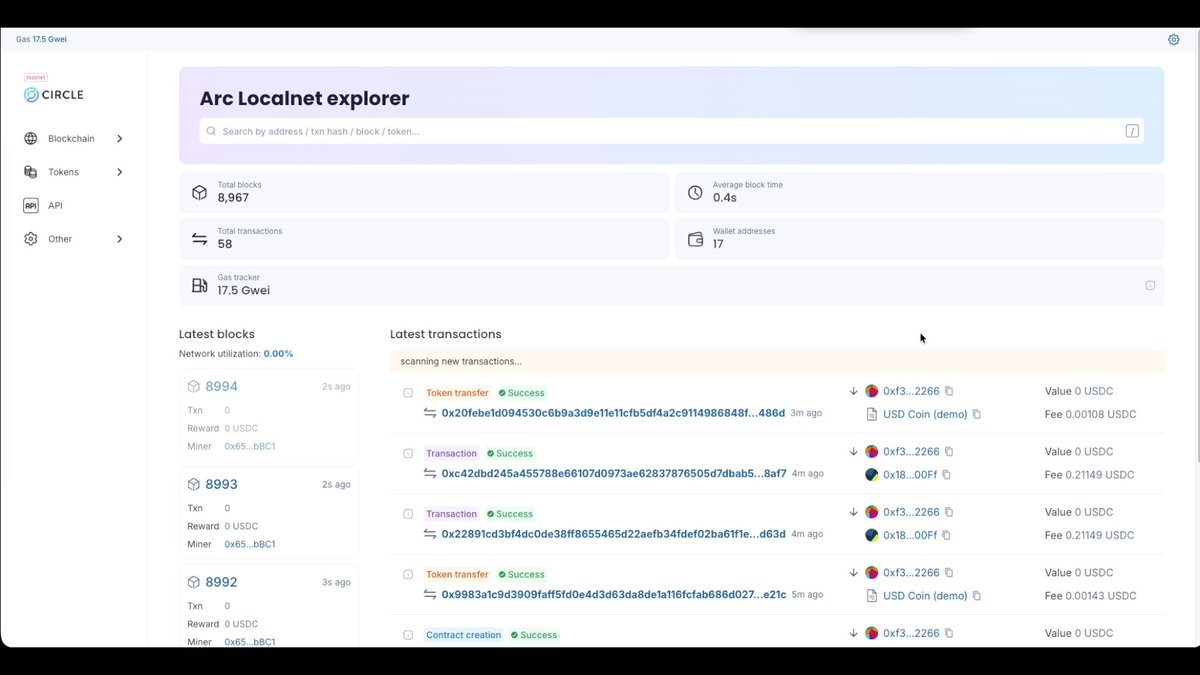Screen dimensions: 1200x675
Task: Expand the Blockchain sidebar menu chevron
Action: click(120, 139)
